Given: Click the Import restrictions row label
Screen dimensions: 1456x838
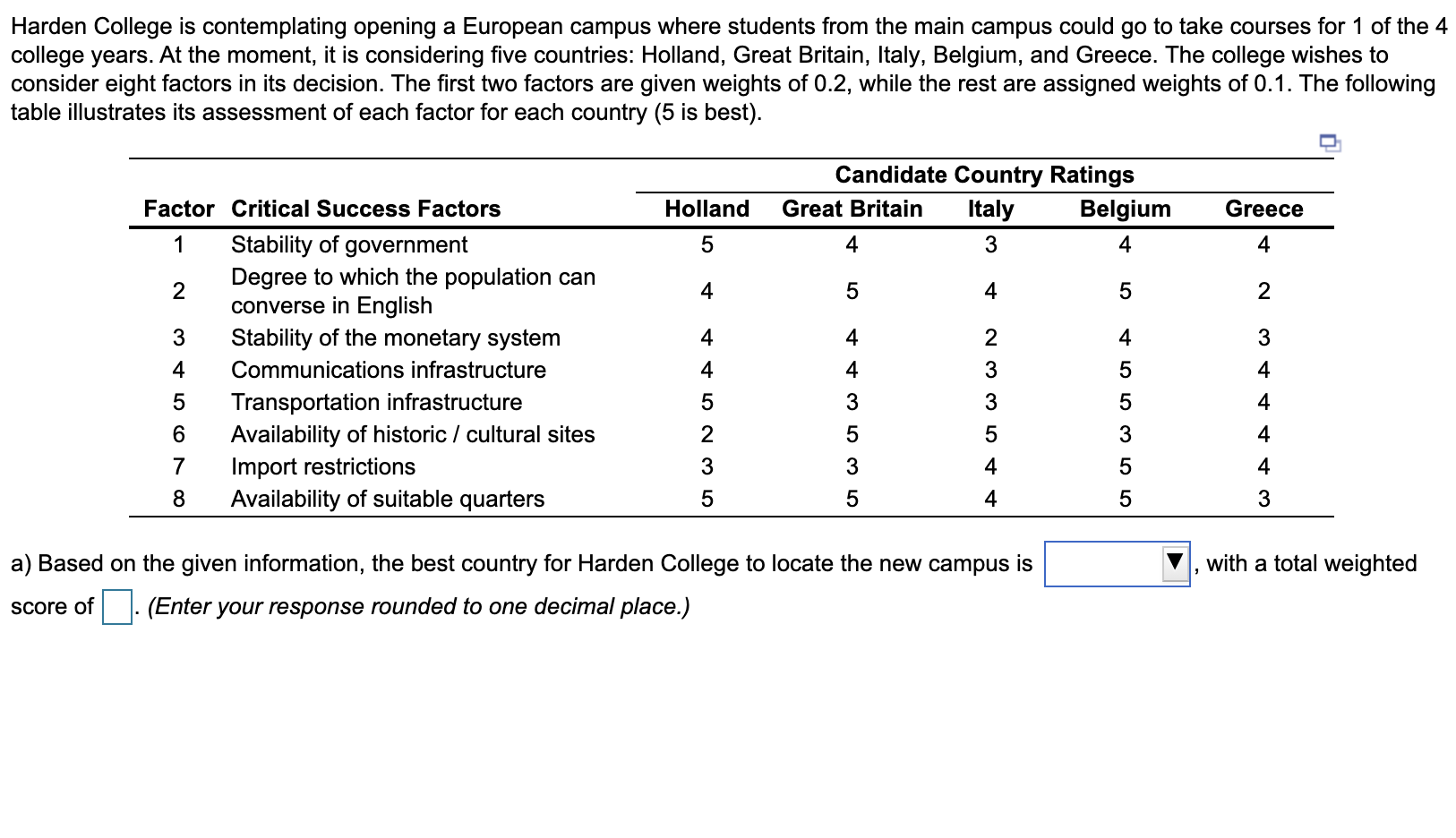Looking at the screenshot, I should point(323,466).
